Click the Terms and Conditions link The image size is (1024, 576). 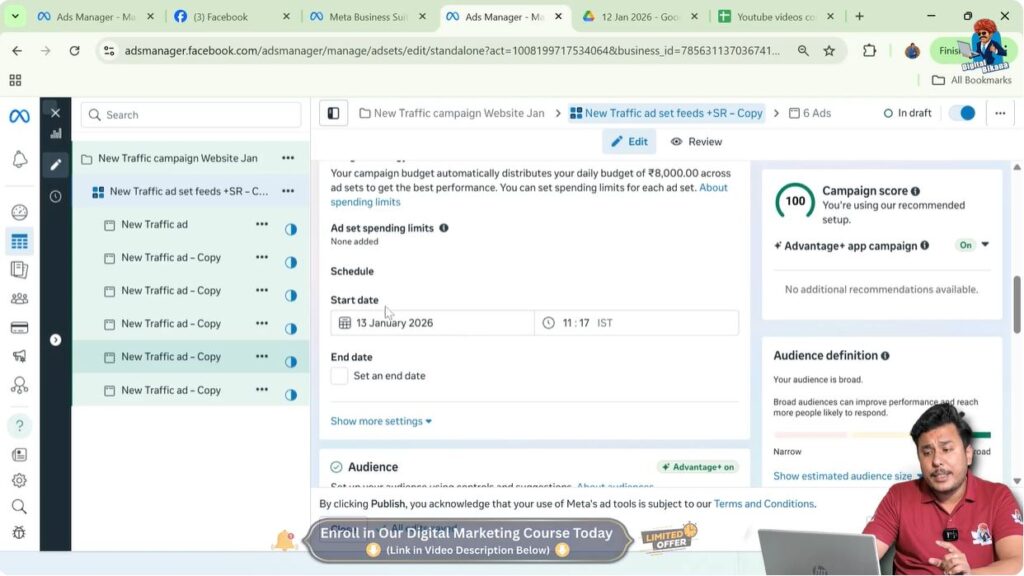coord(763,504)
